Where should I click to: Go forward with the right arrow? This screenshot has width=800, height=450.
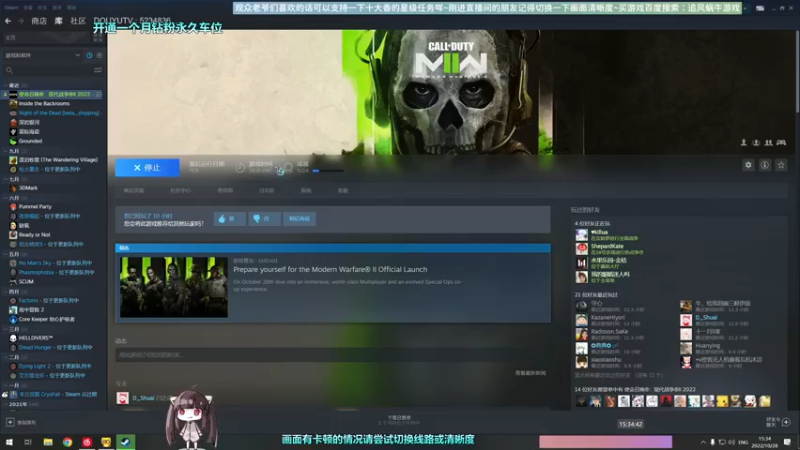21,21
